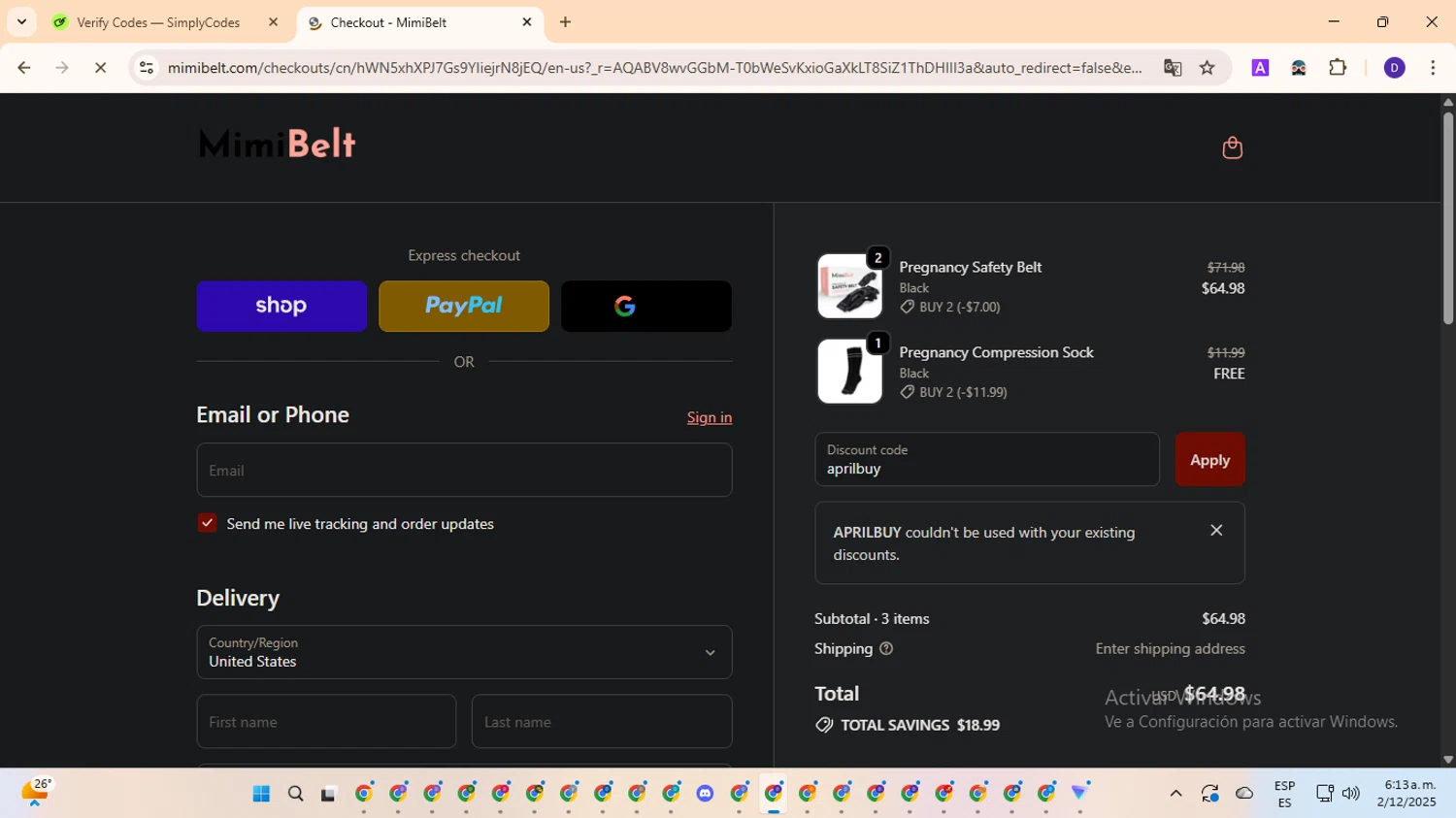
Task: Choose Google Pay express checkout
Action: [x=646, y=306]
